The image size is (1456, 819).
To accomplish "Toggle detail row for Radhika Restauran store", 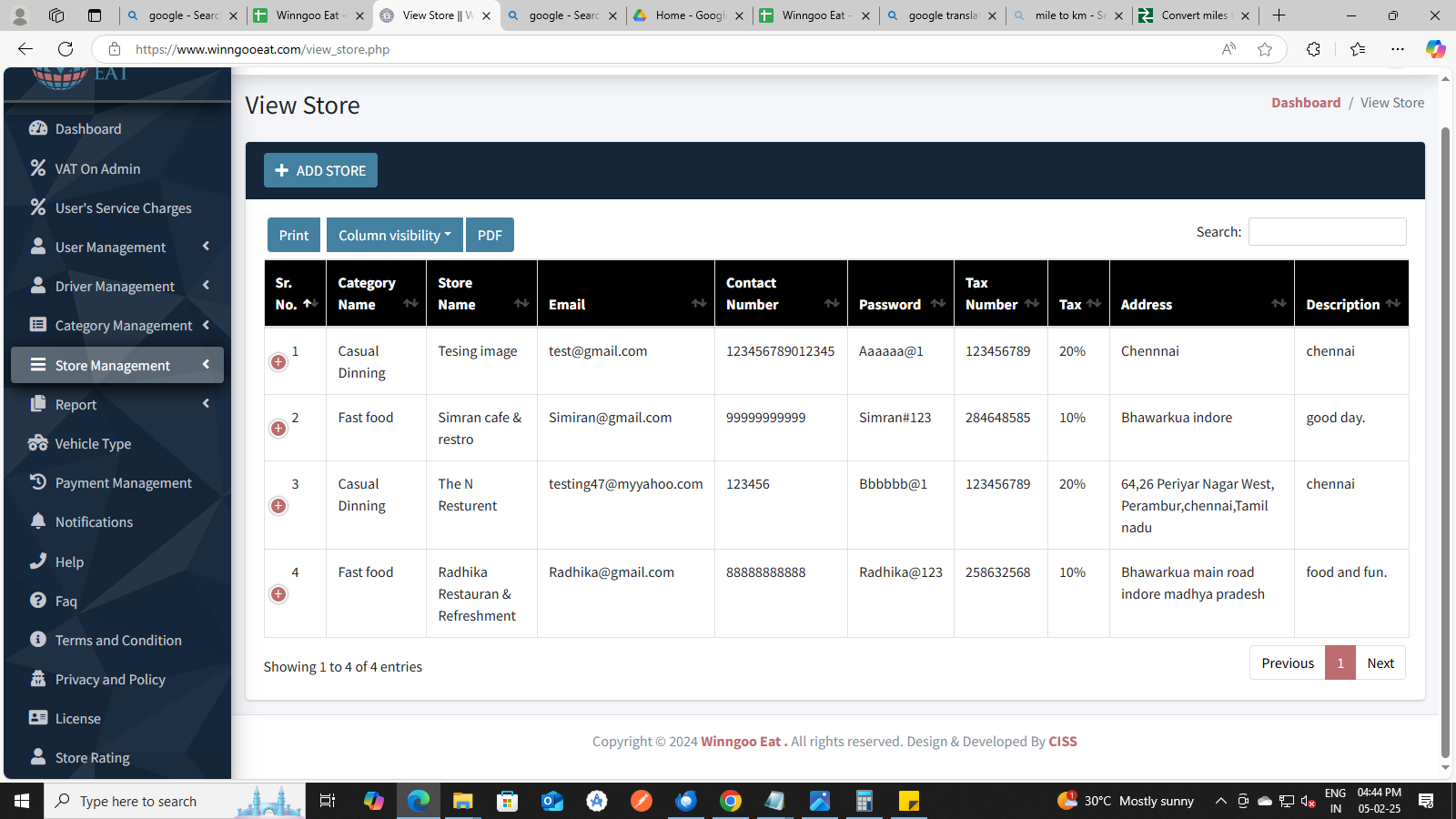I will click(x=278, y=594).
